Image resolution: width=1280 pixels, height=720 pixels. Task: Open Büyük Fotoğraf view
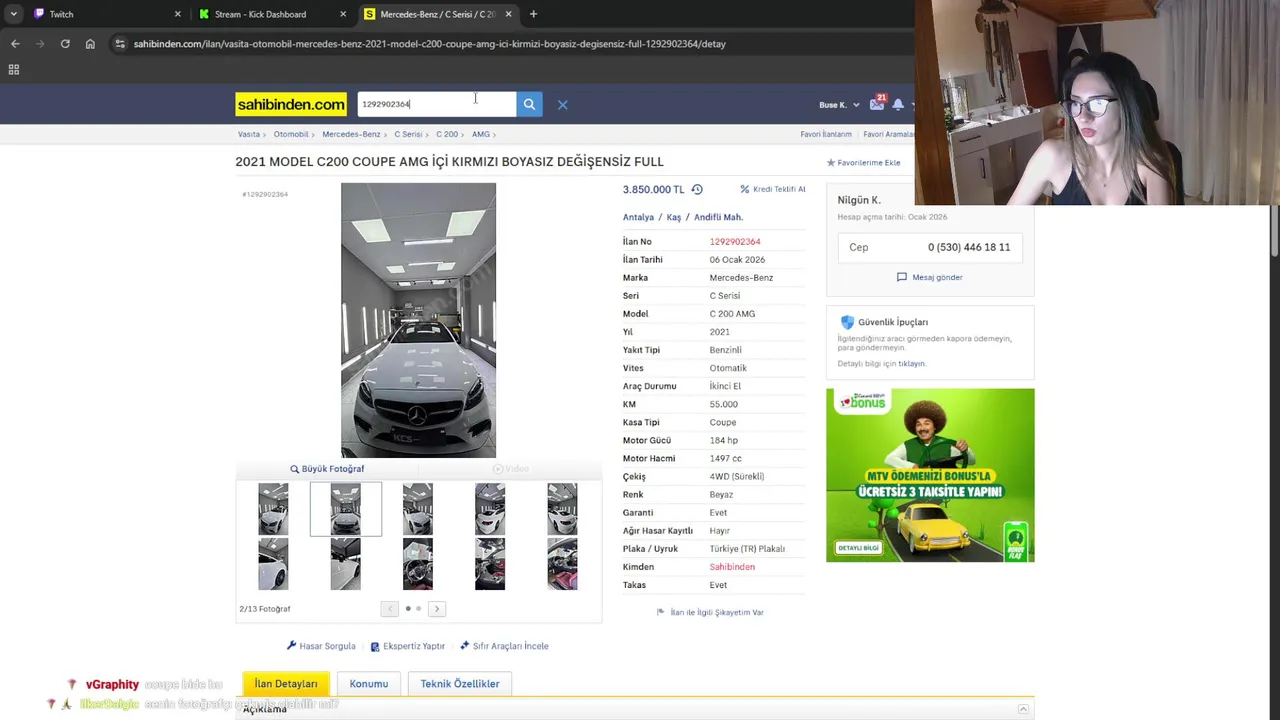tap(327, 469)
